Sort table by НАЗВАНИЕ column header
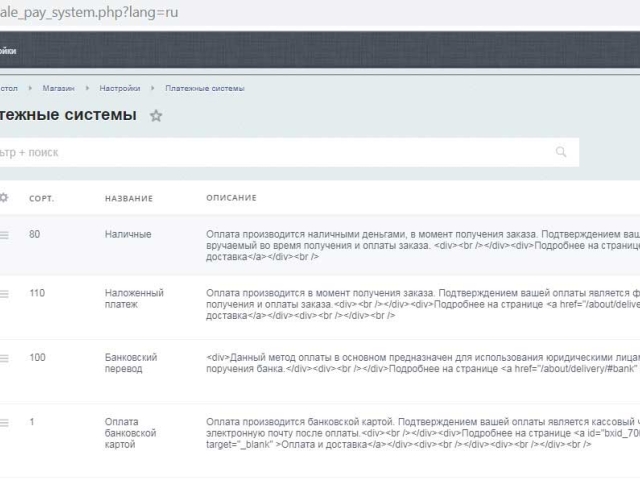 point(128,198)
